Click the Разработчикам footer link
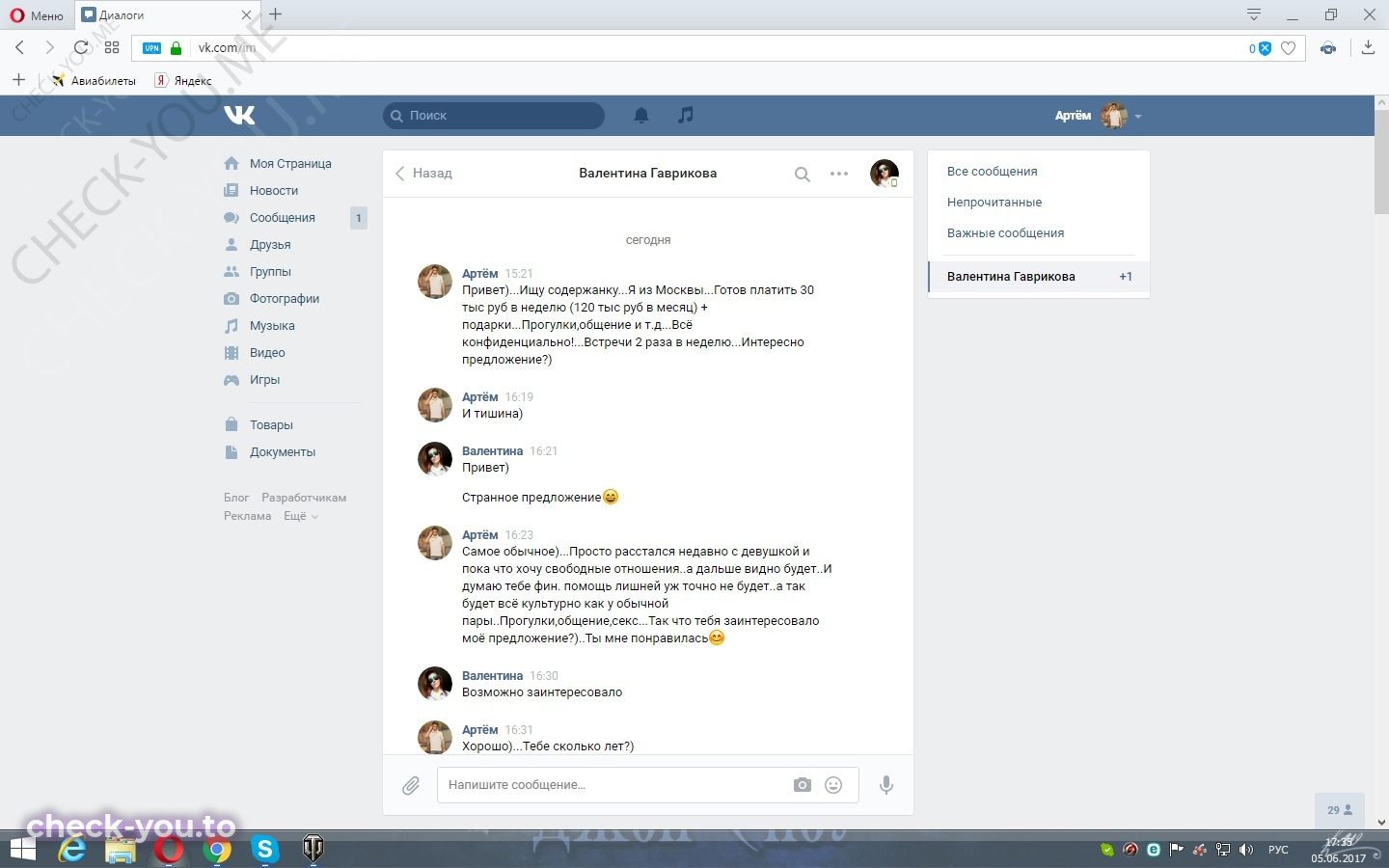This screenshot has height=868, width=1389. coord(304,498)
